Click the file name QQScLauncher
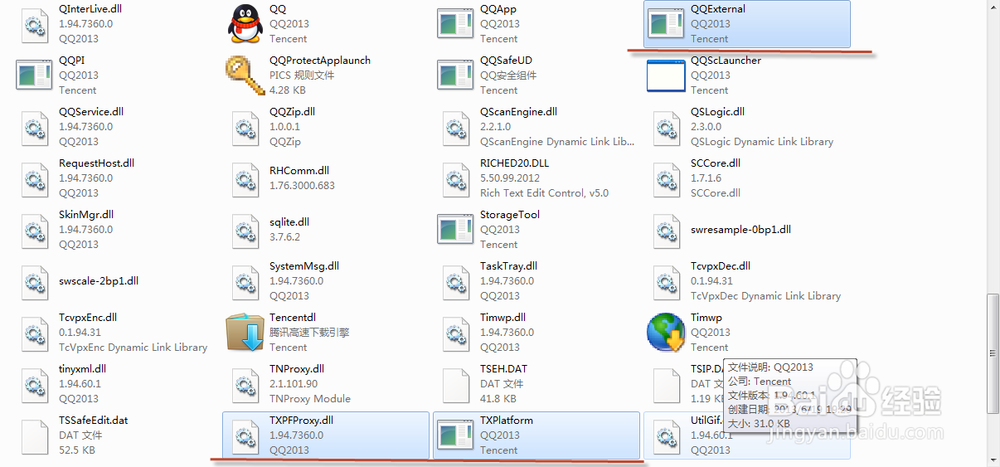Image resolution: width=1000 pixels, height=467 pixels. pos(726,61)
